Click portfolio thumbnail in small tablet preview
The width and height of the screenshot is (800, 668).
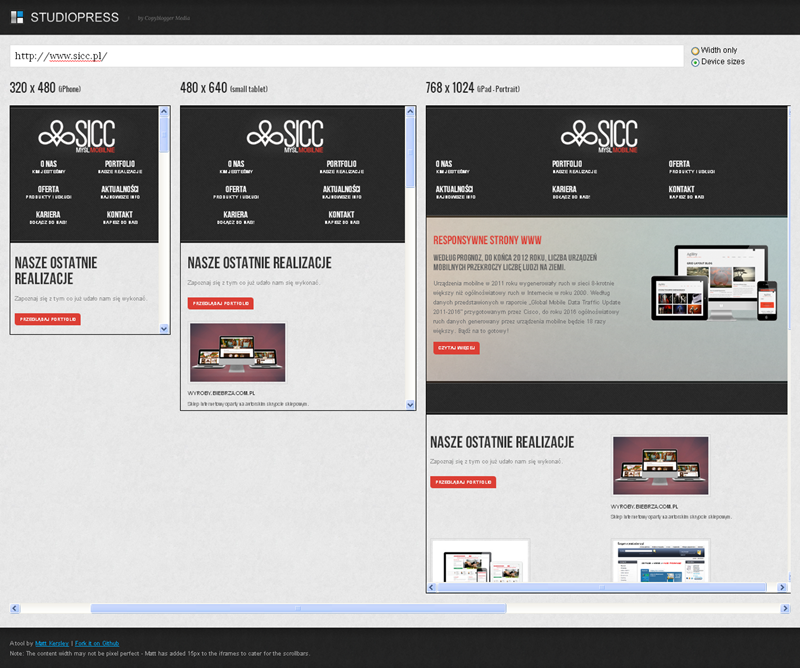click(236, 352)
